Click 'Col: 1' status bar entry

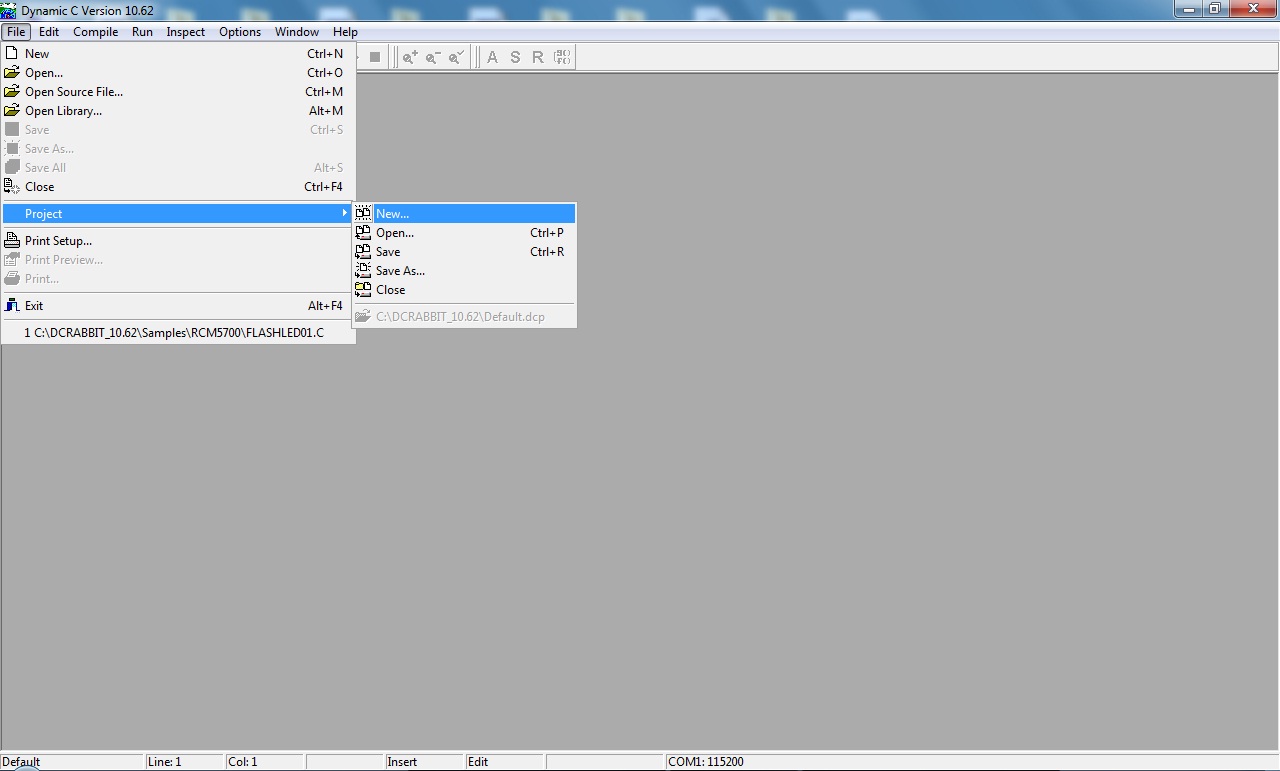point(243,762)
